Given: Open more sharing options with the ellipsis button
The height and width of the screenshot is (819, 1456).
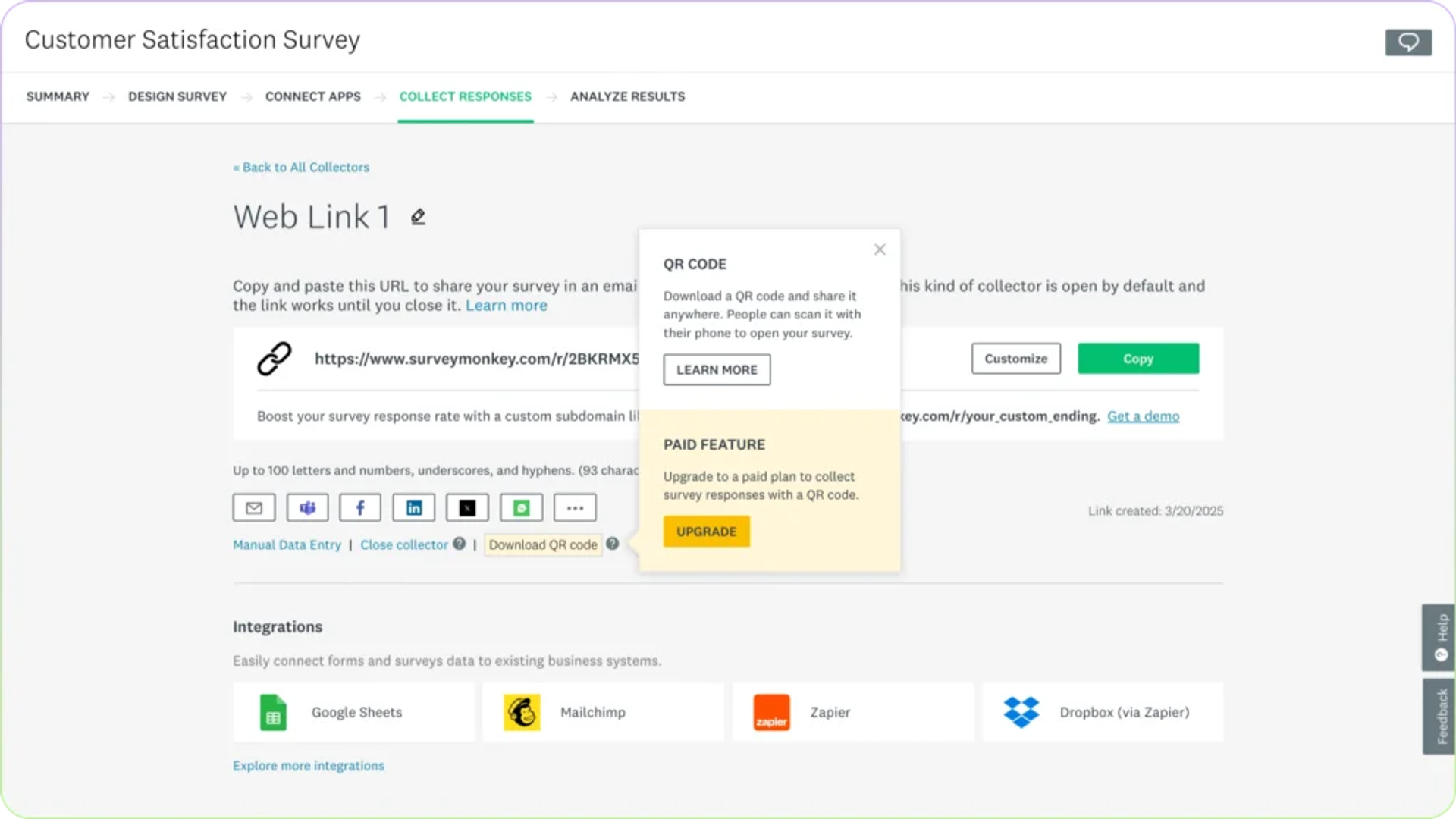Looking at the screenshot, I should point(575,508).
